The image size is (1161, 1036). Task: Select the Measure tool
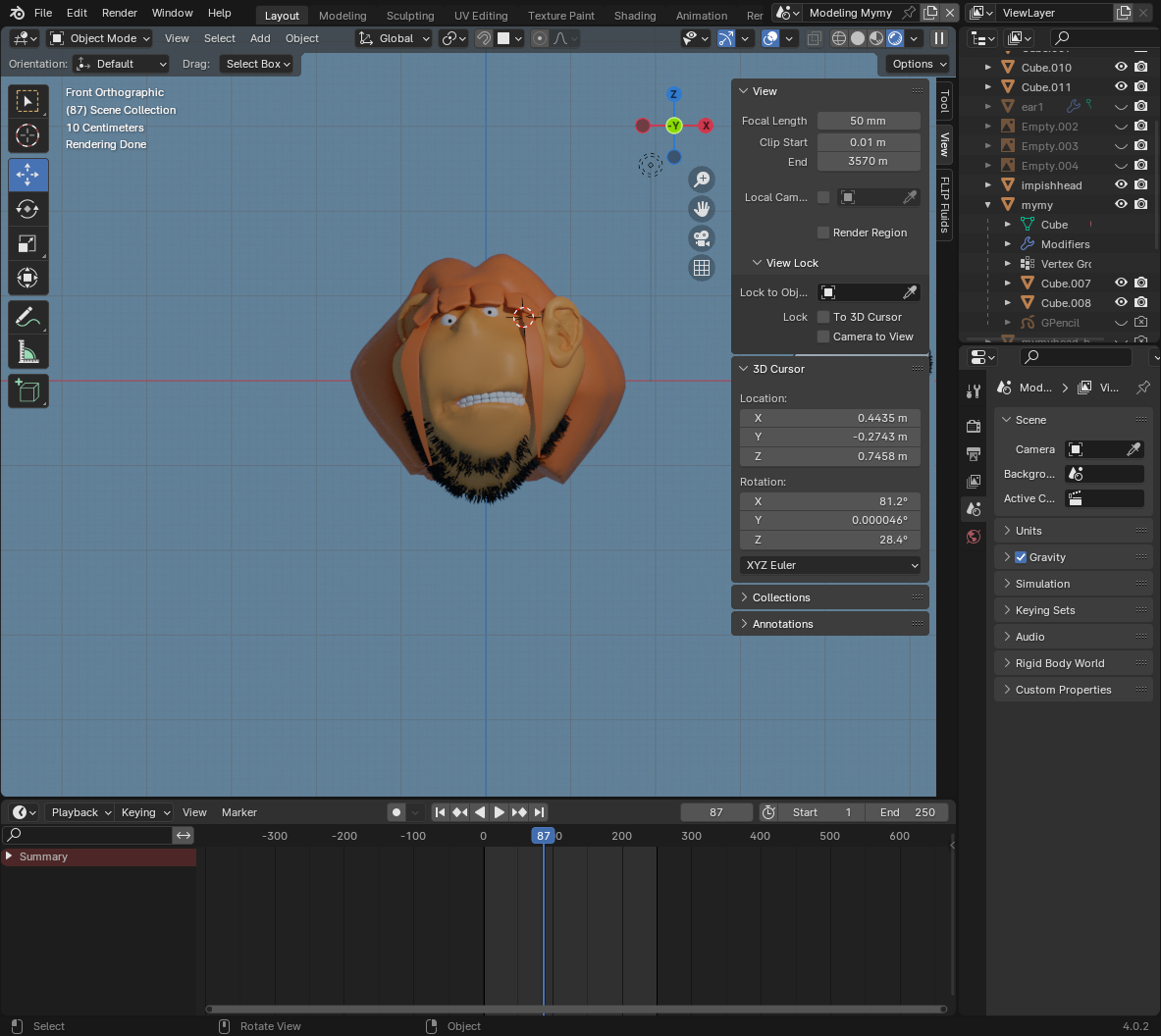27,351
